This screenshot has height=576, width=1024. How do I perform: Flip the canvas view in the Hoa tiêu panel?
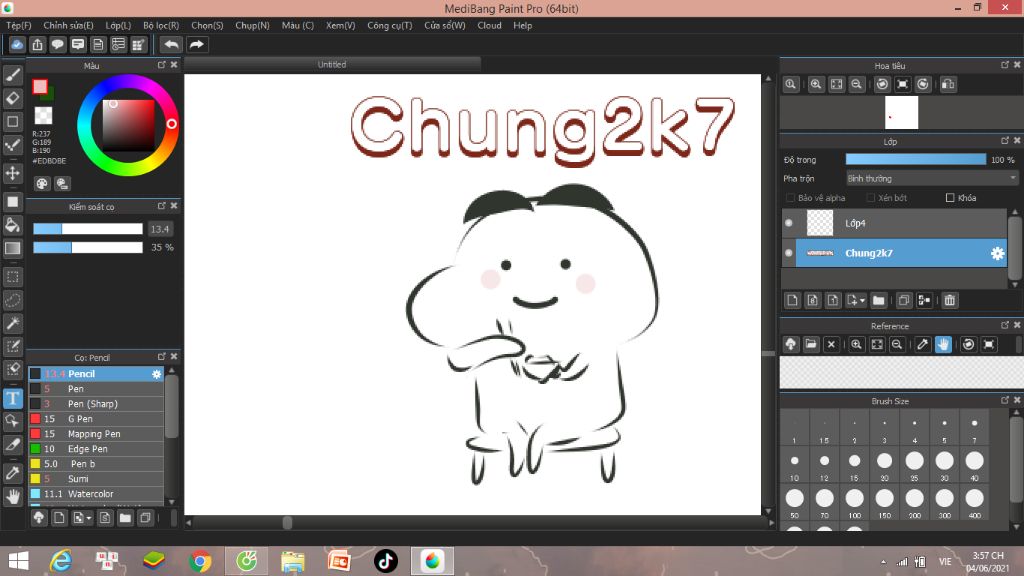tap(948, 84)
